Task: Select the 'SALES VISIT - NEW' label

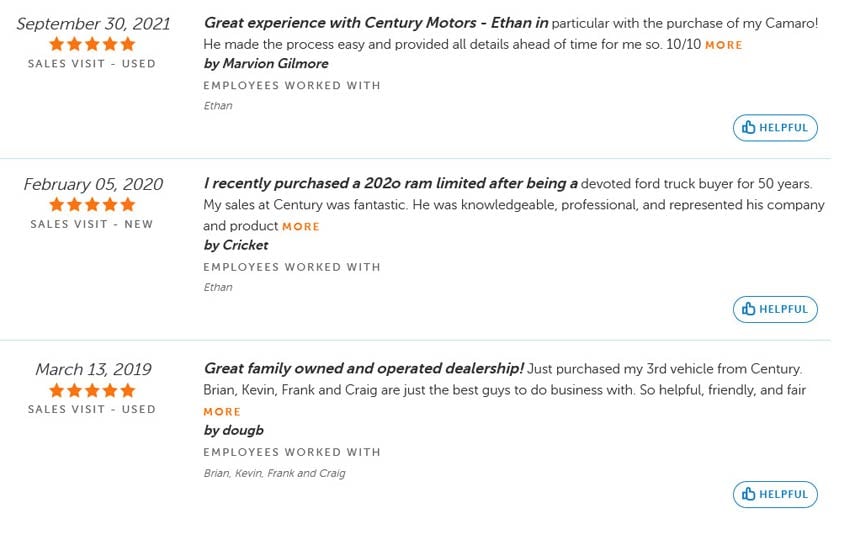Action: (x=92, y=224)
